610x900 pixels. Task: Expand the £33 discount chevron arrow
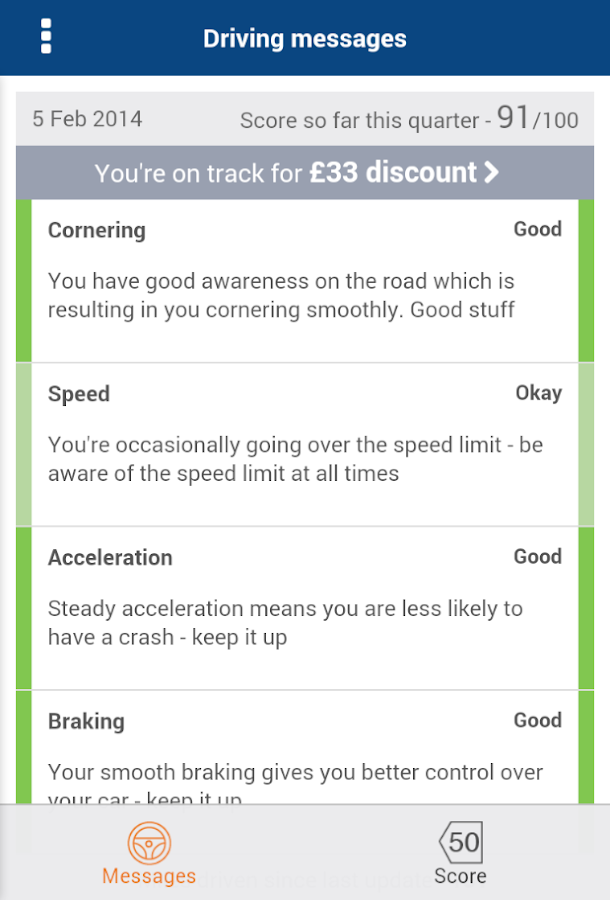pyautogui.click(x=491, y=173)
